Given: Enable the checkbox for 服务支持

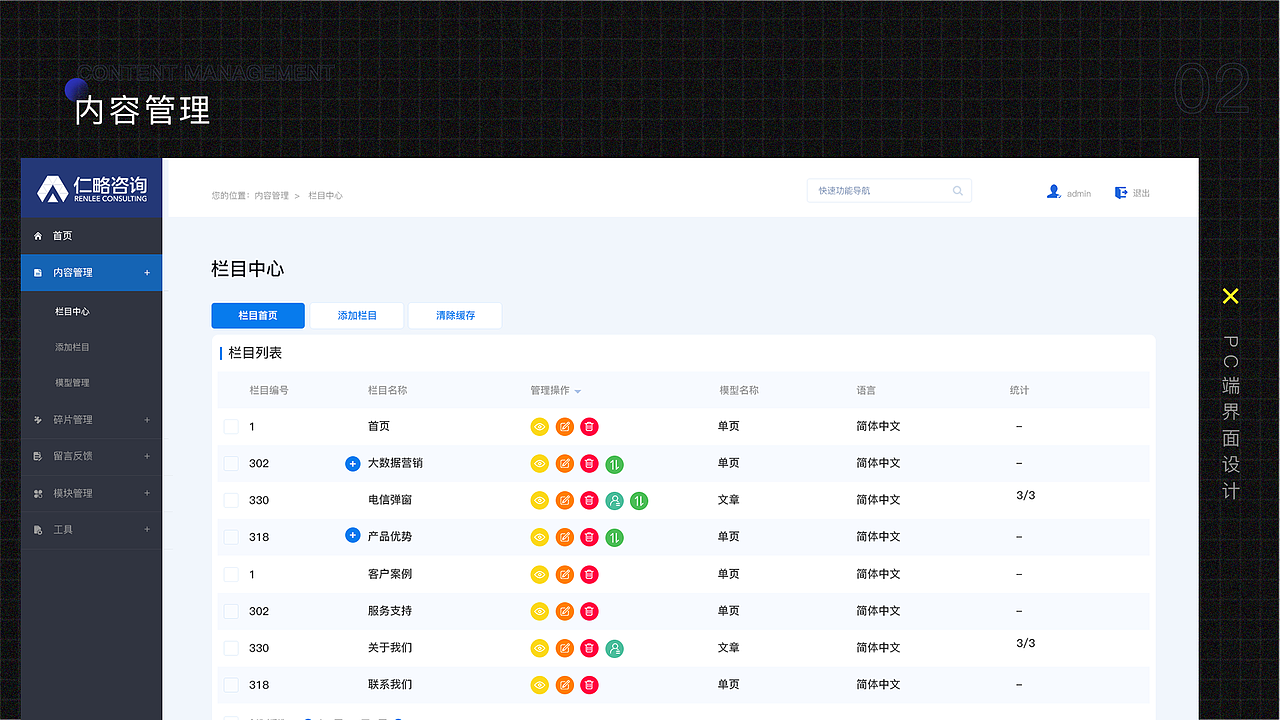Looking at the screenshot, I should point(231,611).
